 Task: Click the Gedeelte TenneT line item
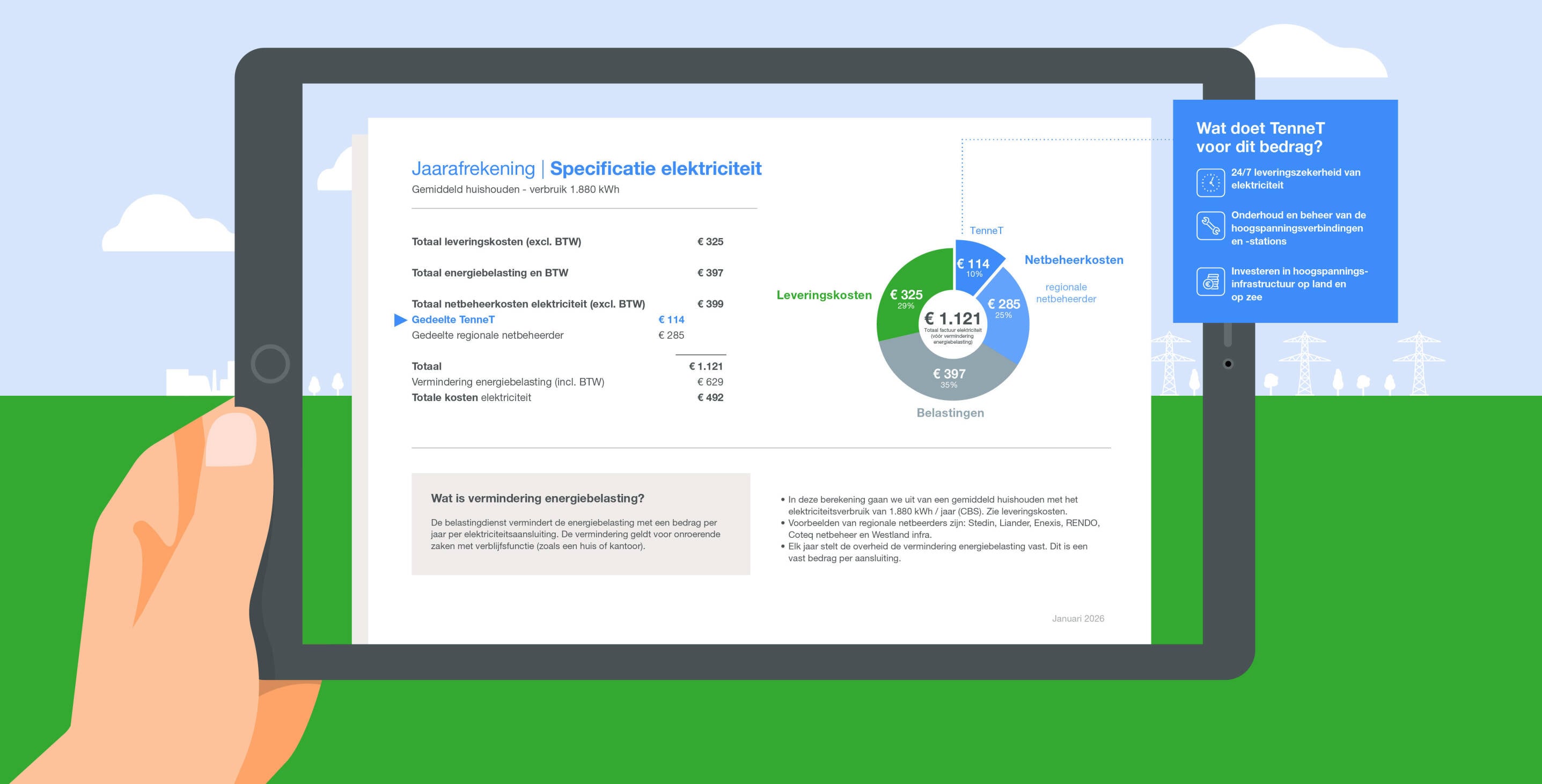click(x=453, y=320)
